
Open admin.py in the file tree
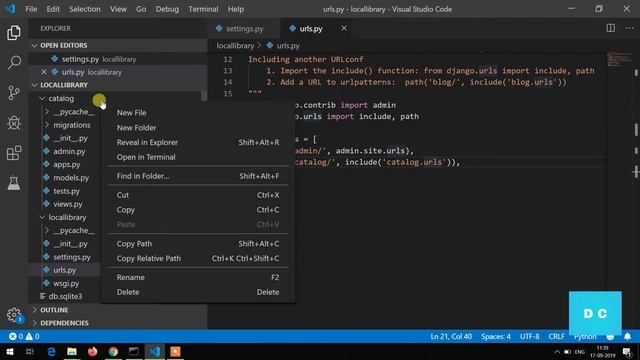click(69, 151)
